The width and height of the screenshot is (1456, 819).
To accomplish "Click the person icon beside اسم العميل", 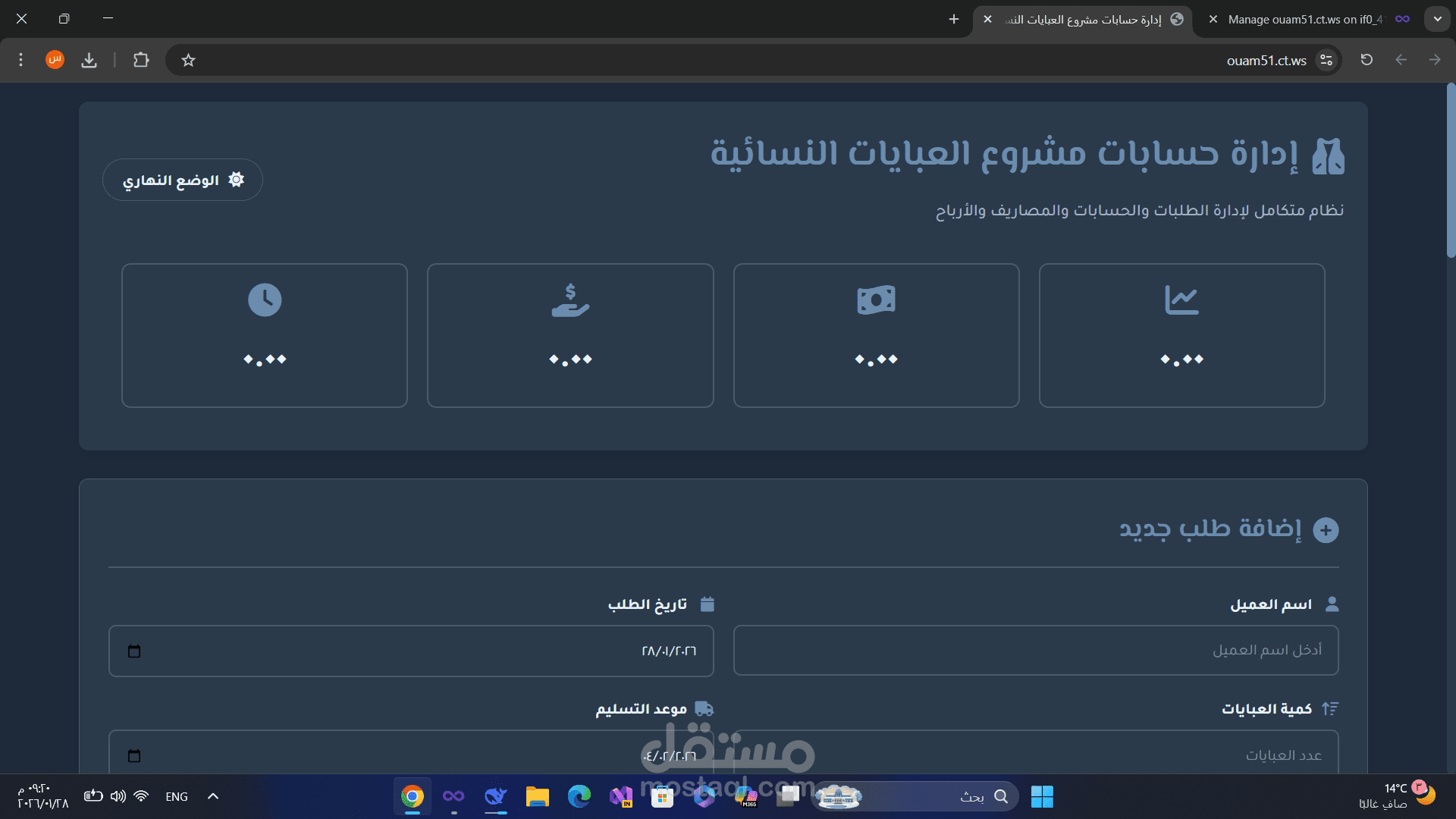I will click(1331, 604).
